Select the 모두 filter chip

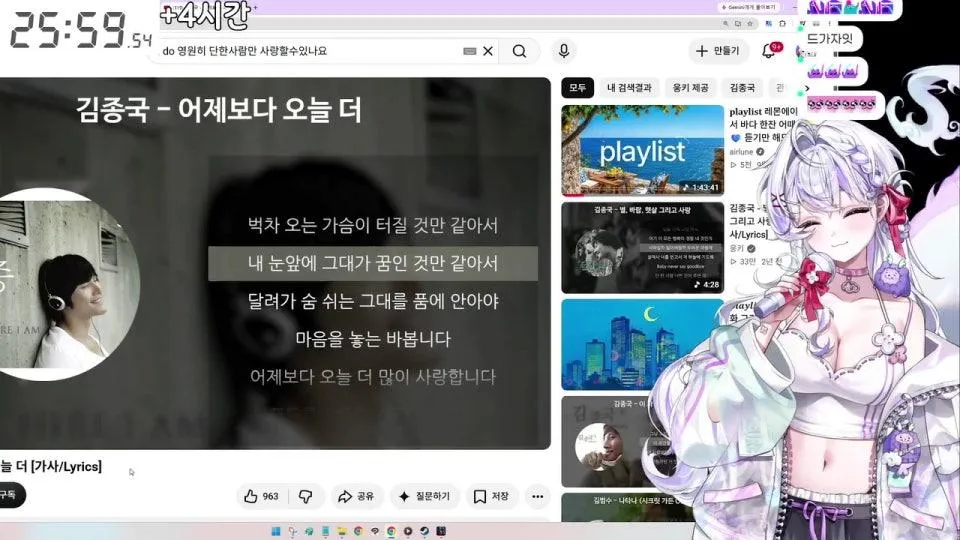pos(577,88)
